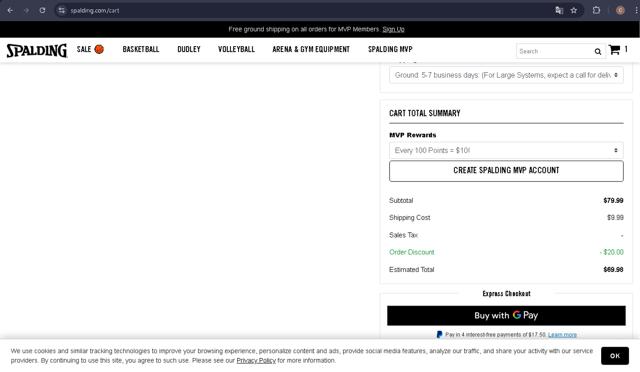640x372 pixels.
Task: Click the Order Discount -$20.00 value
Action: (611, 252)
